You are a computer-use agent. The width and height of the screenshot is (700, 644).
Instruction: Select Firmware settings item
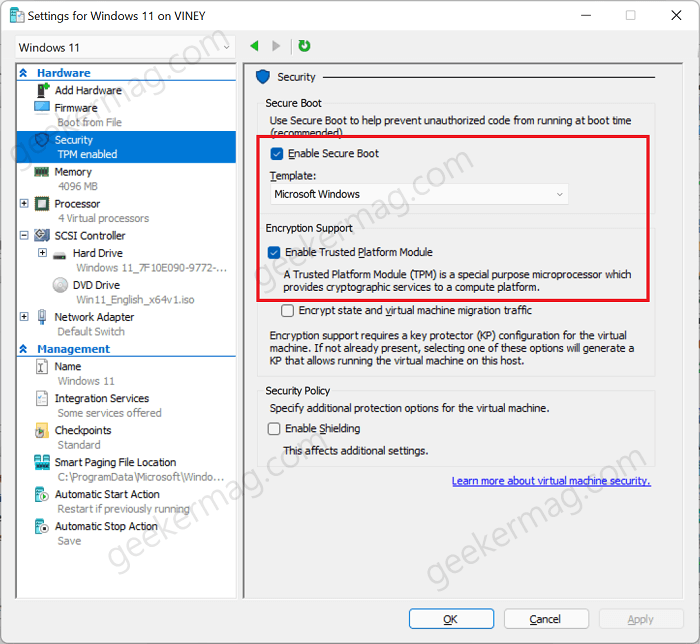tap(76, 108)
